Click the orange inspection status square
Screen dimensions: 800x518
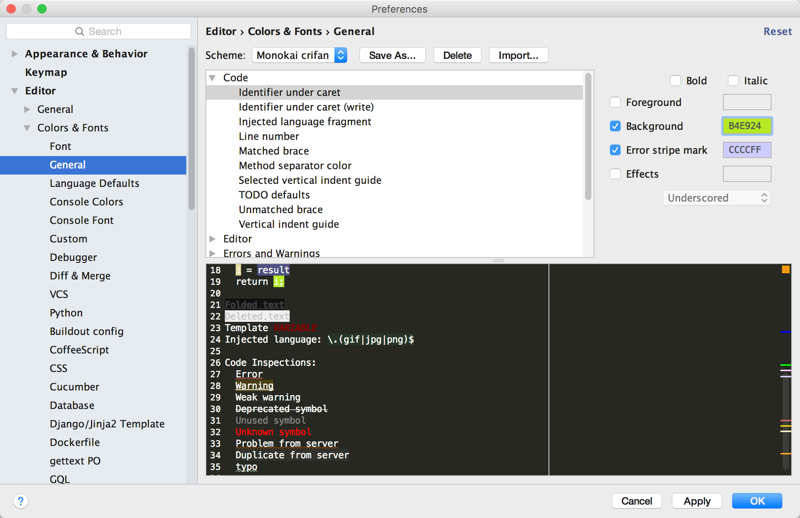(786, 269)
